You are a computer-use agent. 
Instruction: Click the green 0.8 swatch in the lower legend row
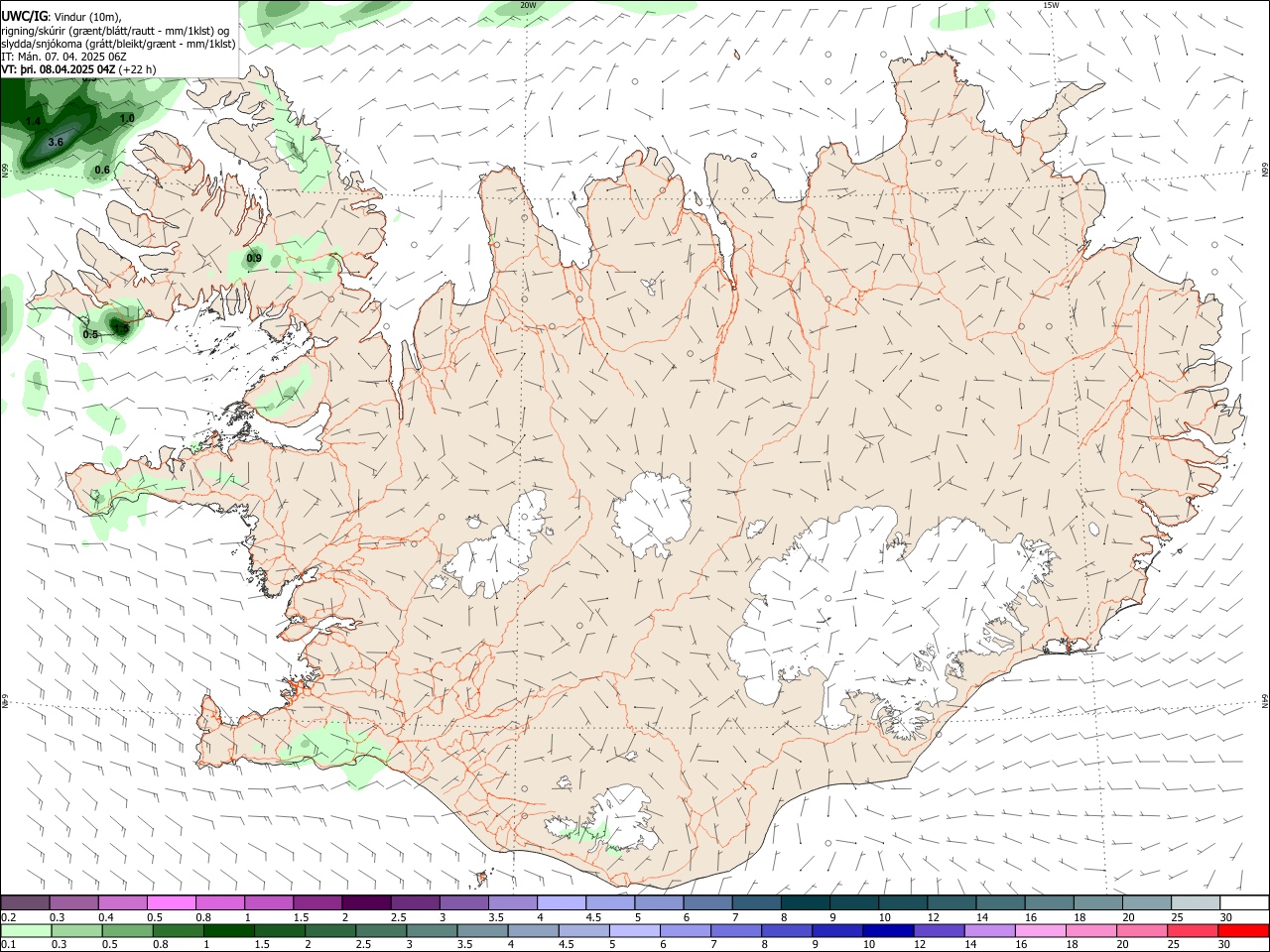178,931
